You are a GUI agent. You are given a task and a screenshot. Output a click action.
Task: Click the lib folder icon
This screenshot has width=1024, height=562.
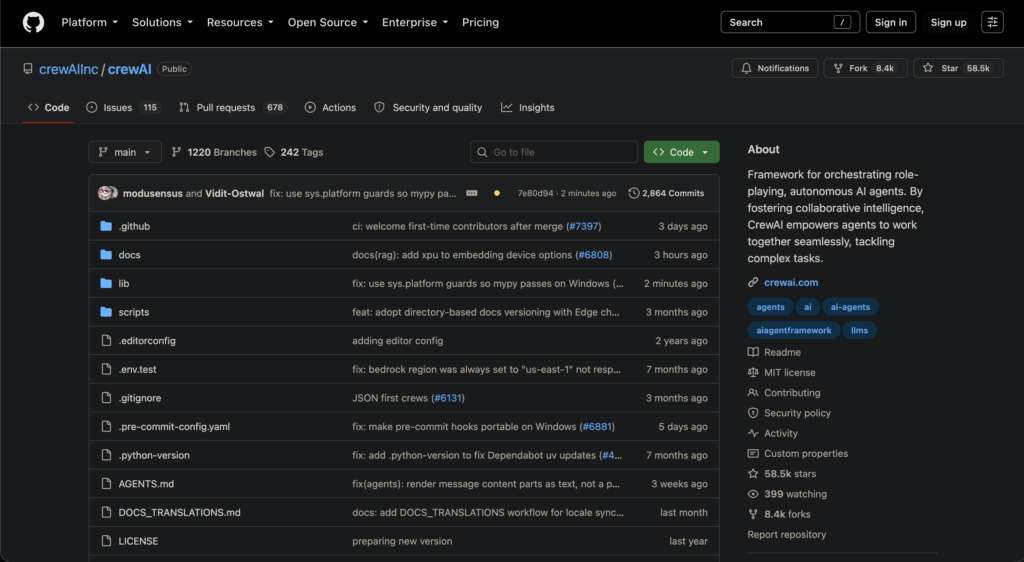pyautogui.click(x=106, y=283)
